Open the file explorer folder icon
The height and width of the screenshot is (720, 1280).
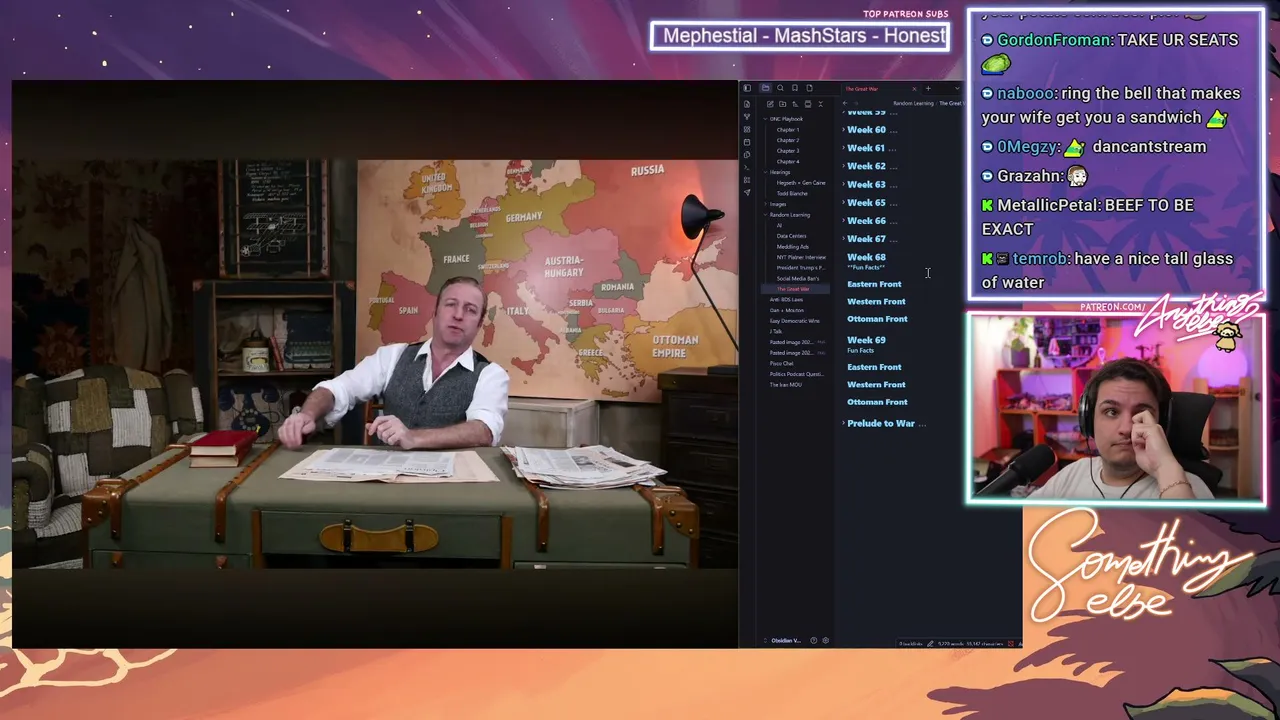click(x=765, y=88)
